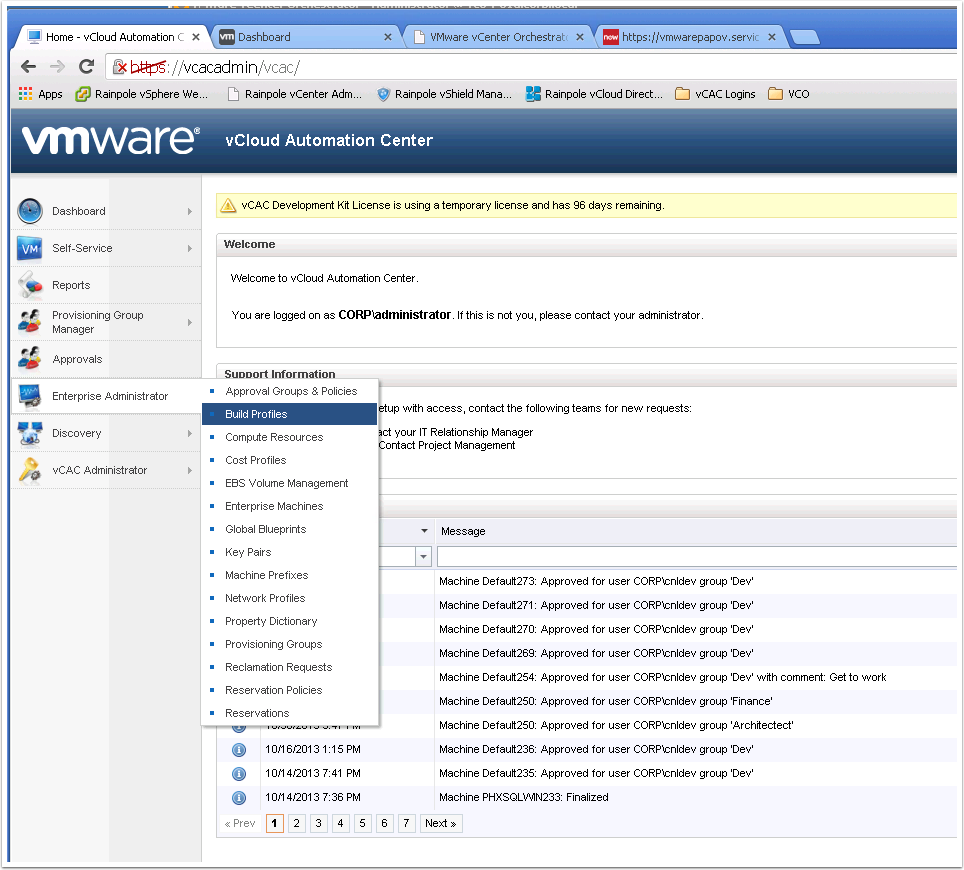Select Compute Resources menu item
Viewport: 964px width, 870px height.
tap(290, 437)
